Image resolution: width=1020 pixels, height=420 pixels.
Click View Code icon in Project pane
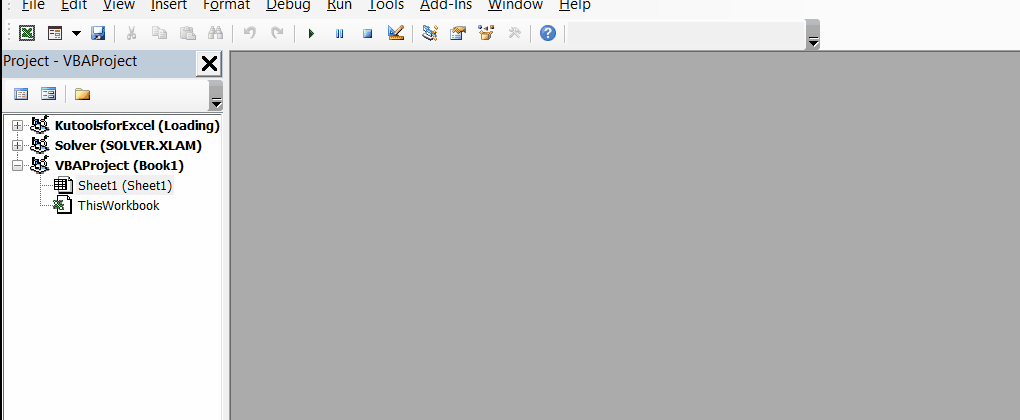tap(21, 94)
